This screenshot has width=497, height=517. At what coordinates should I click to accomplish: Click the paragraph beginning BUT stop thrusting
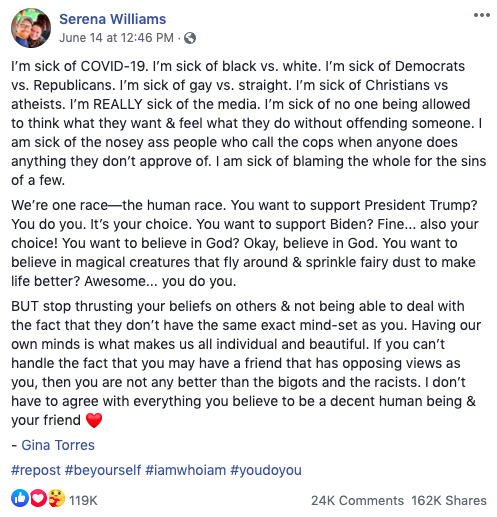[x=246, y=363]
